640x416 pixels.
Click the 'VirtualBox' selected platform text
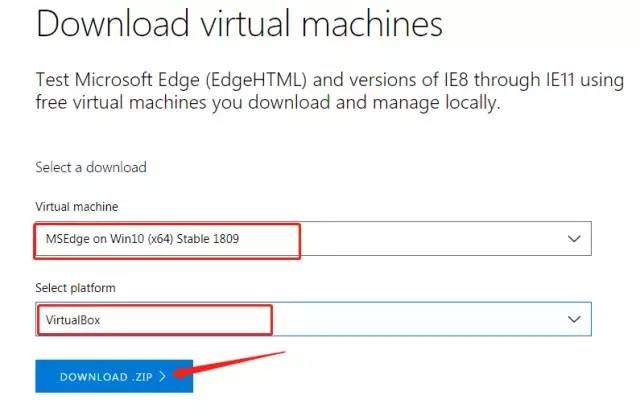75,320
